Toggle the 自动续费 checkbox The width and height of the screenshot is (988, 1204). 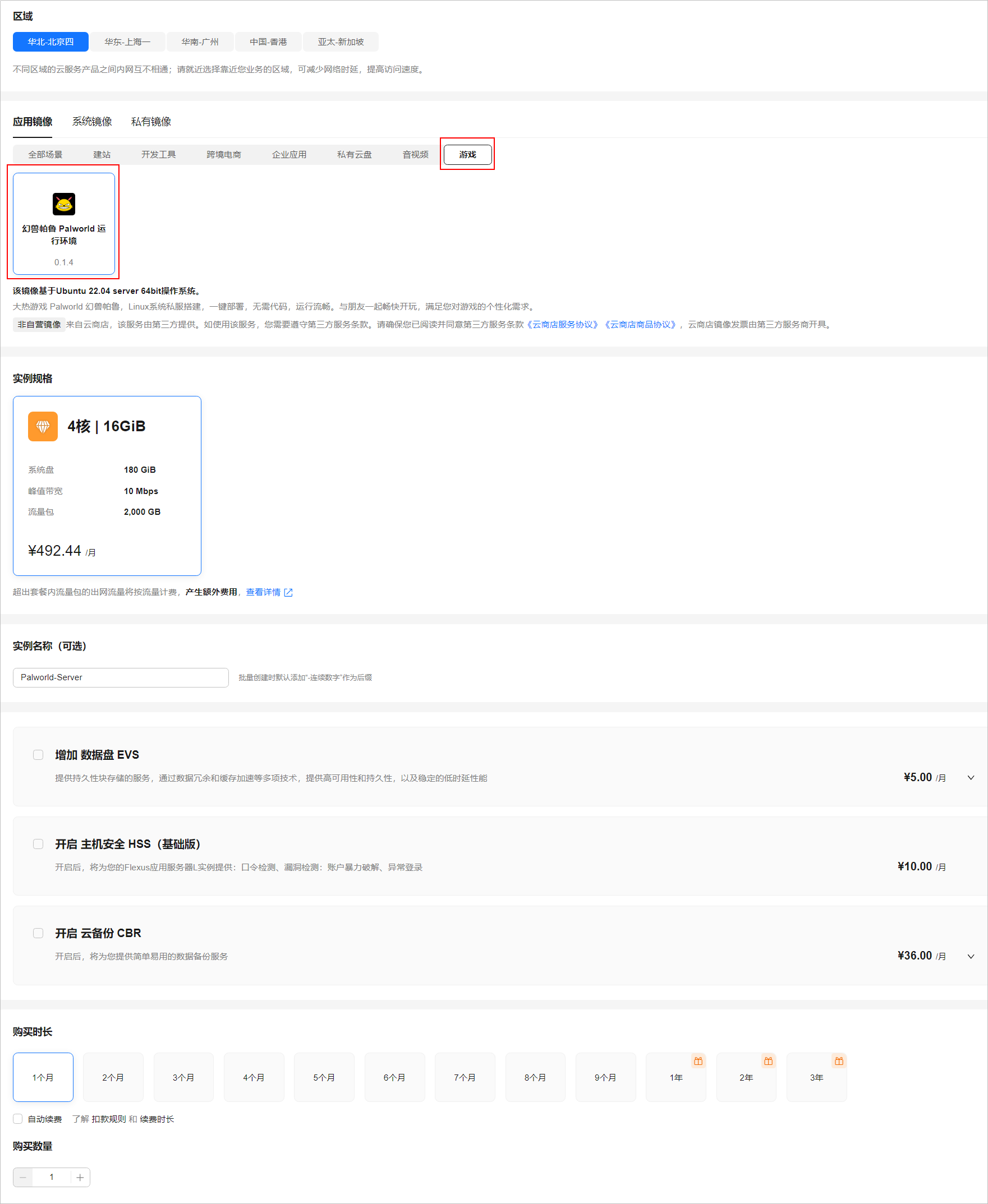click(x=17, y=1119)
